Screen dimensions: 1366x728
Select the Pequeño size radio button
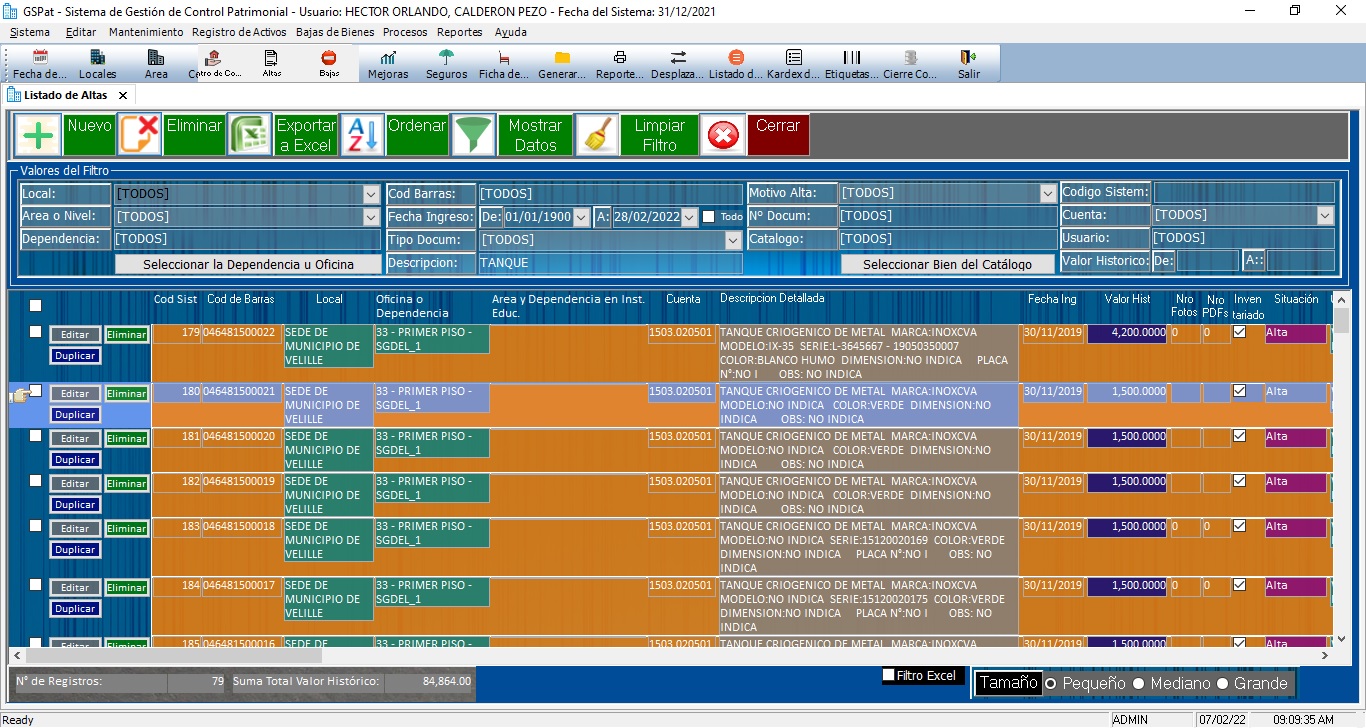point(1050,683)
